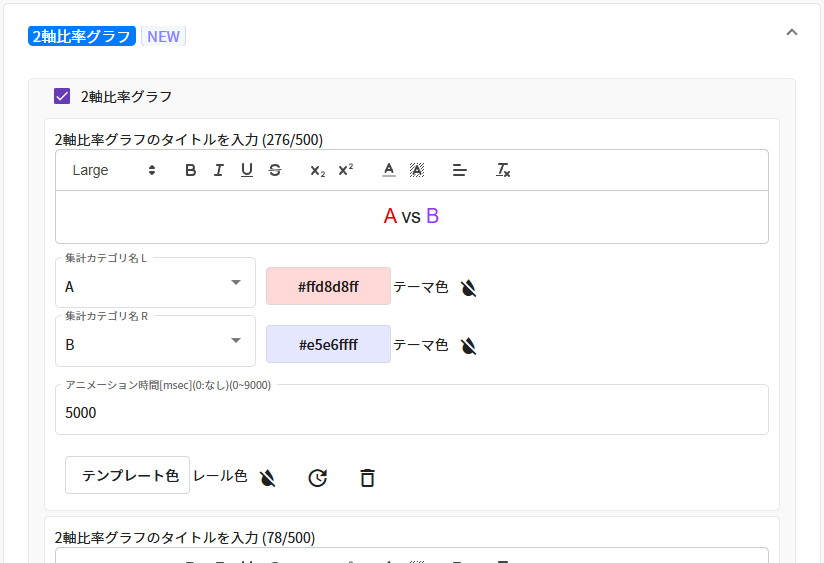Click the テーマ色 label beside #e5e6ffff
Image resolution: width=824 pixels, height=563 pixels.
pyautogui.click(x=420, y=345)
